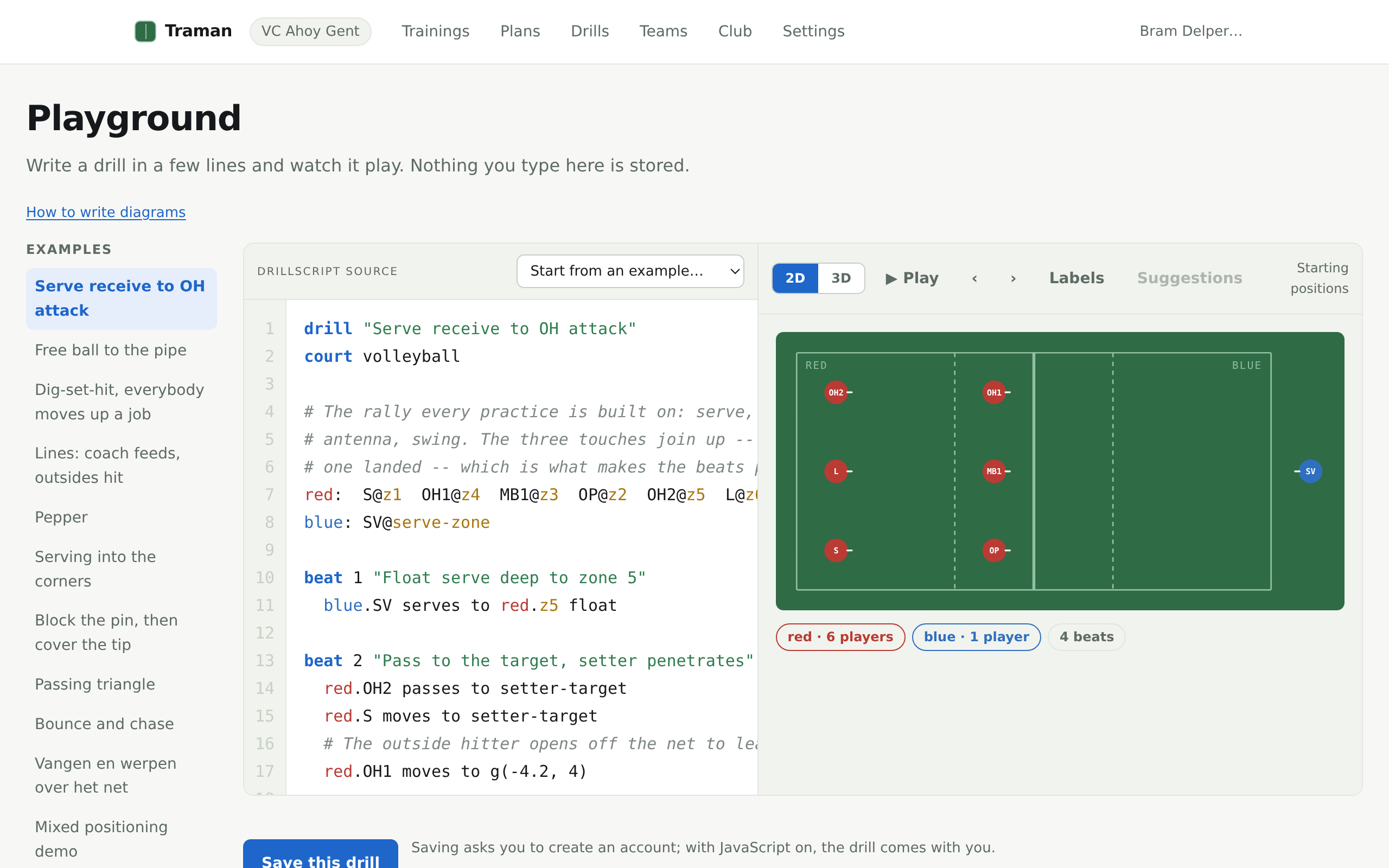Open the Bram Delper user menu
This screenshot has width=1389, height=868.
coord(1190,31)
